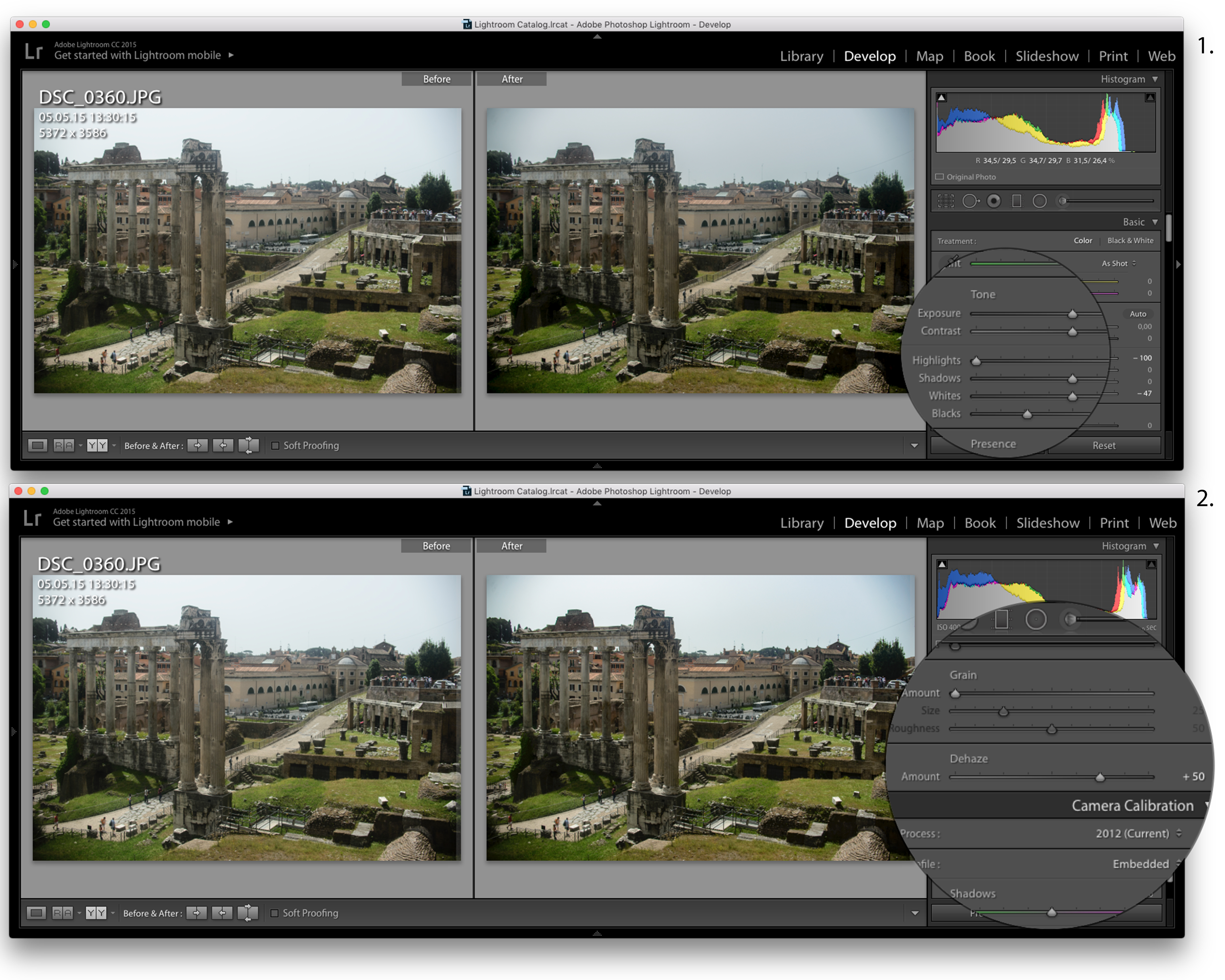Screen dimensions: 1225x980
Task: Select Red Eye Correction tool in upper window
Action: pos(994,201)
